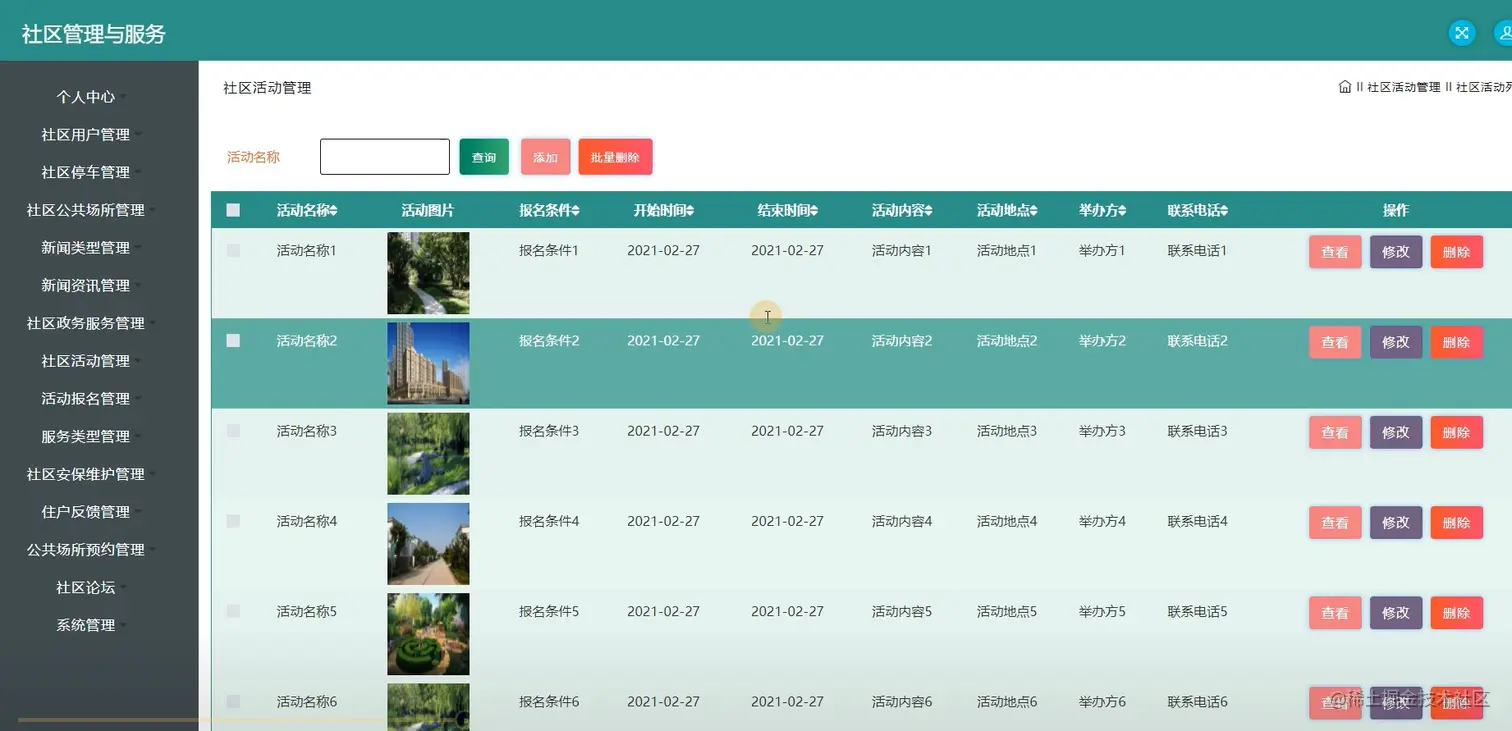Expand the 社区用户管理 sidebar menu
Viewport: 1512px width, 731px height.
[x=85, y=134]
